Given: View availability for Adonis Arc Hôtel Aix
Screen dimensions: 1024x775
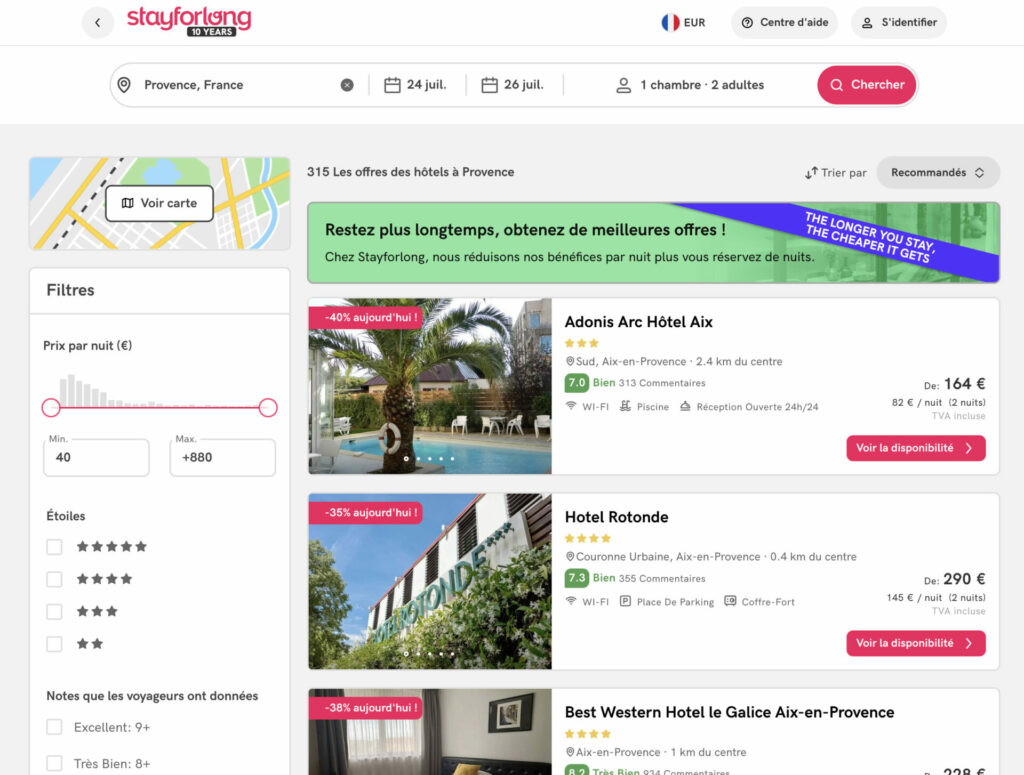Looking at the screenshot, I should click(x=916, y=448).
